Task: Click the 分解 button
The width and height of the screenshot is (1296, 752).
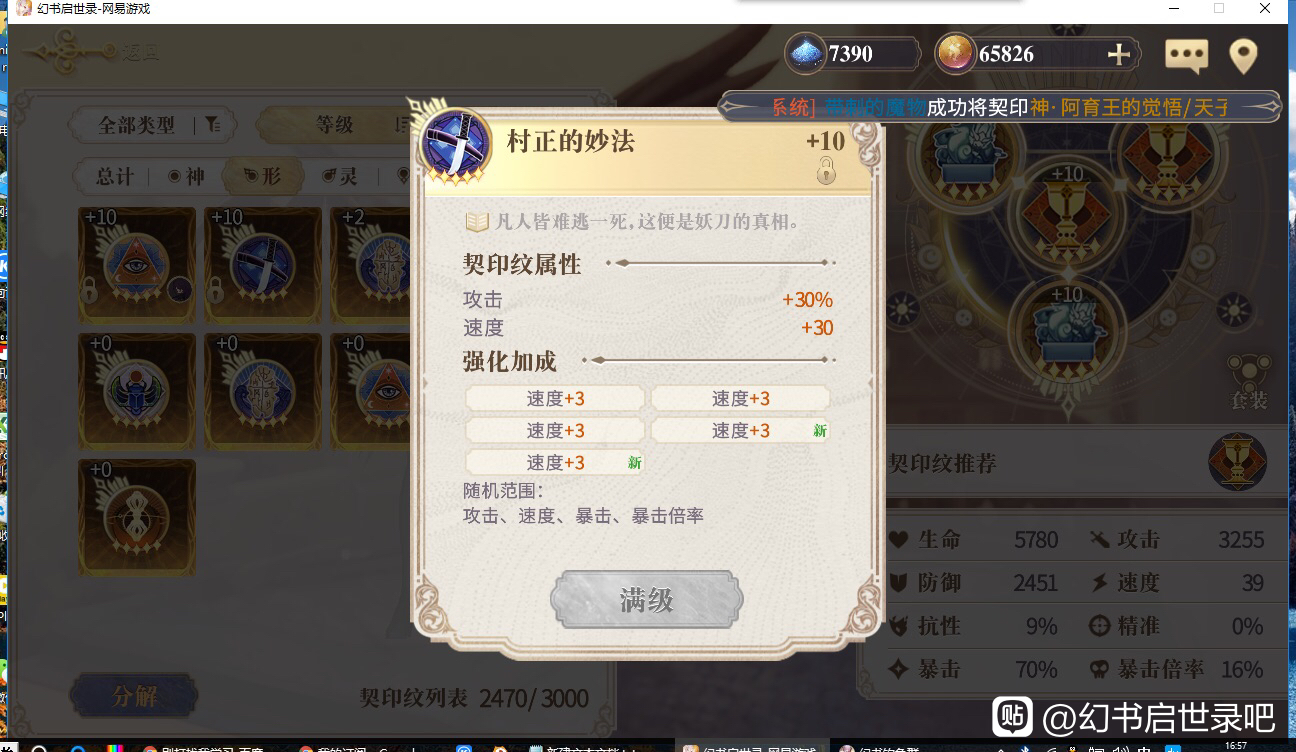Action: click(134, 696)
